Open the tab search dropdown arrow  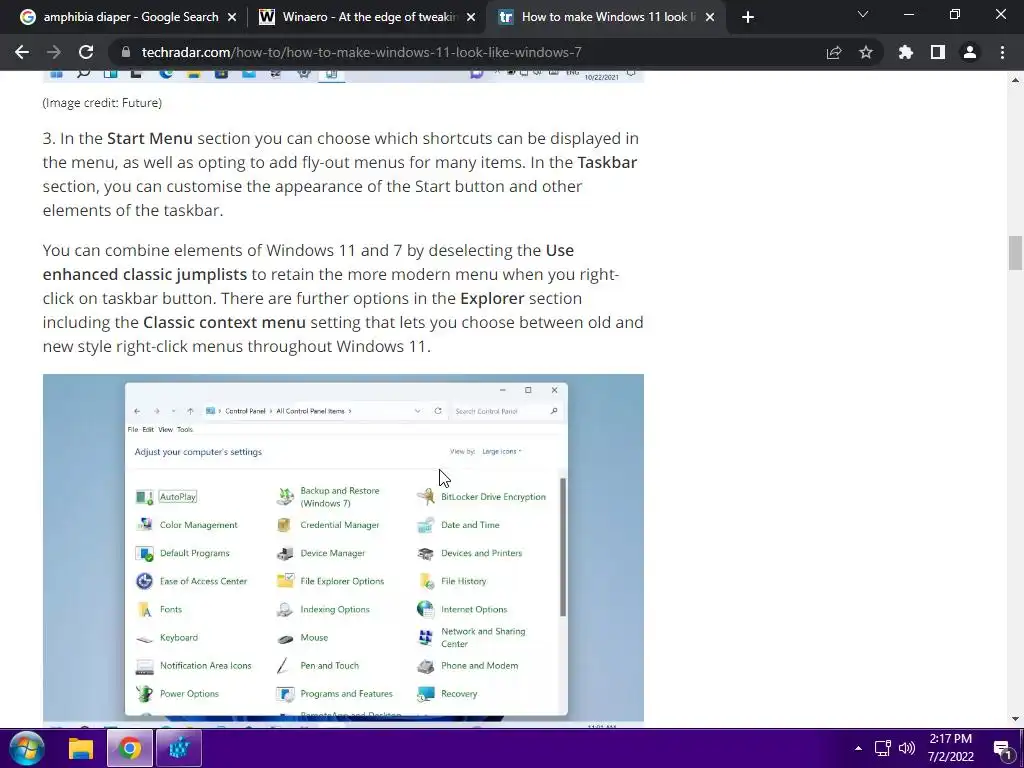click(x=863, y=14)
